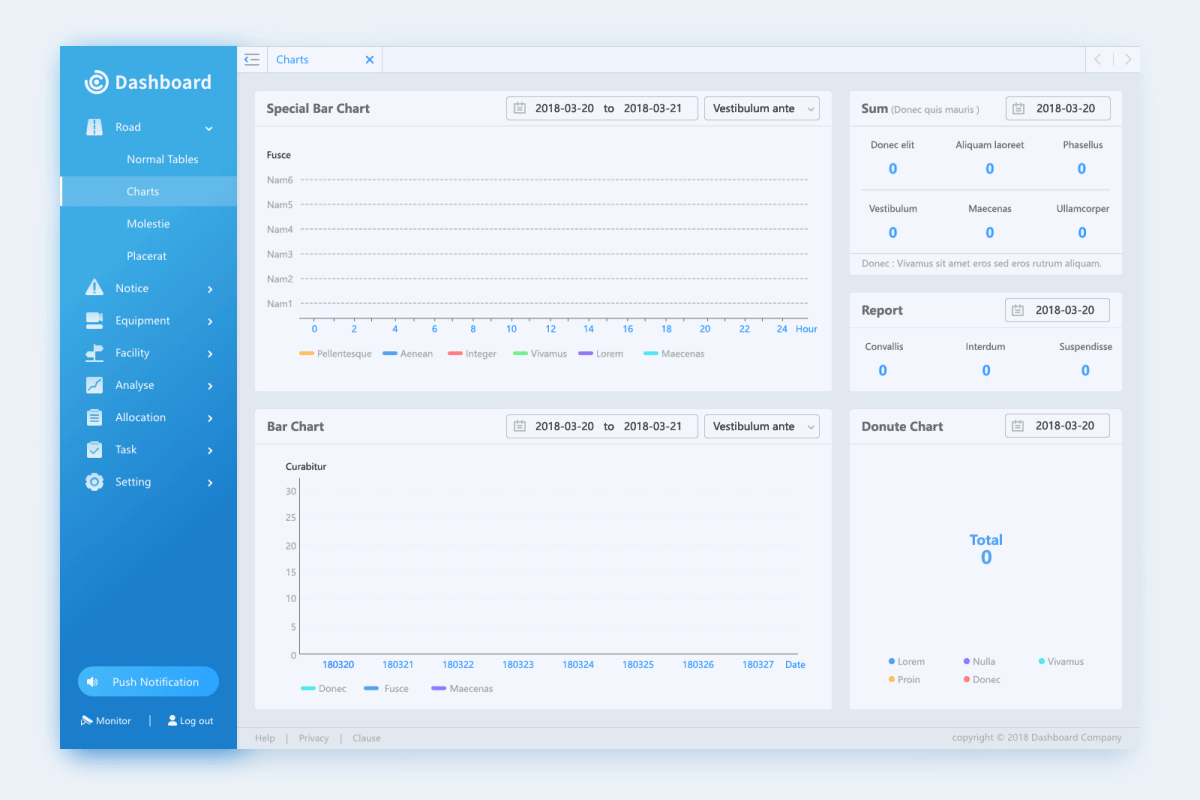This screenshot has height=800, width=1200.
Task: Expand the Task sidebar item chevron
Action: pos(209,449)
